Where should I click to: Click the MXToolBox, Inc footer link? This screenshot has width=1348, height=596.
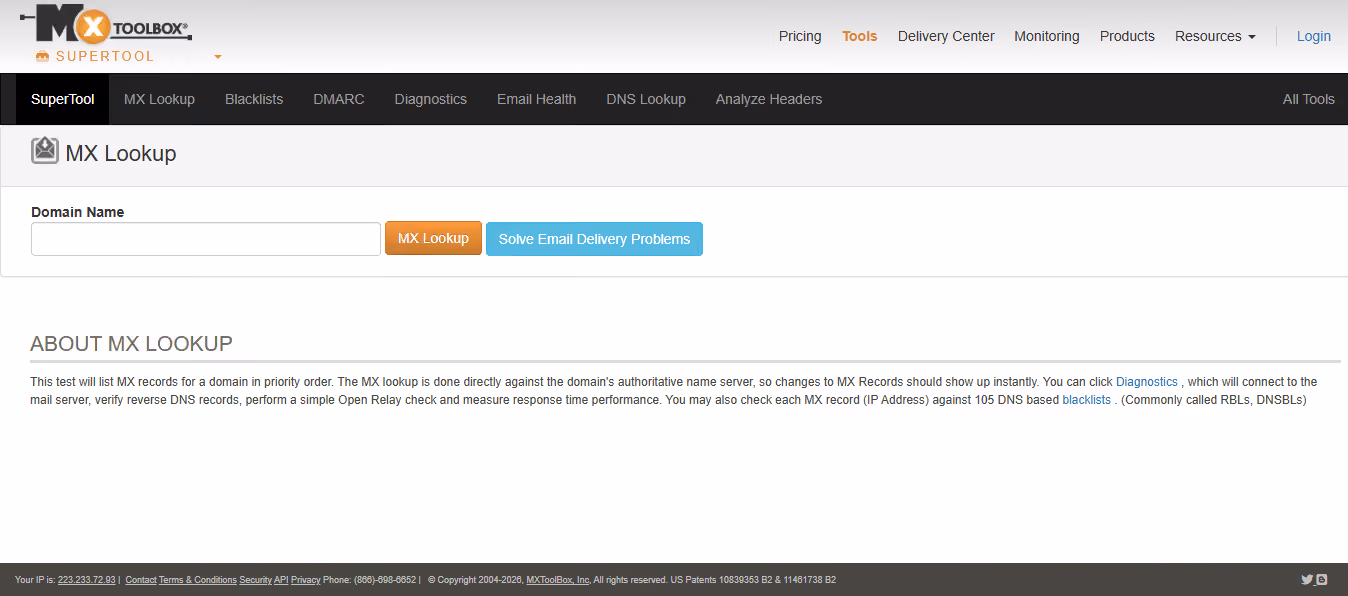pos(558,580)
